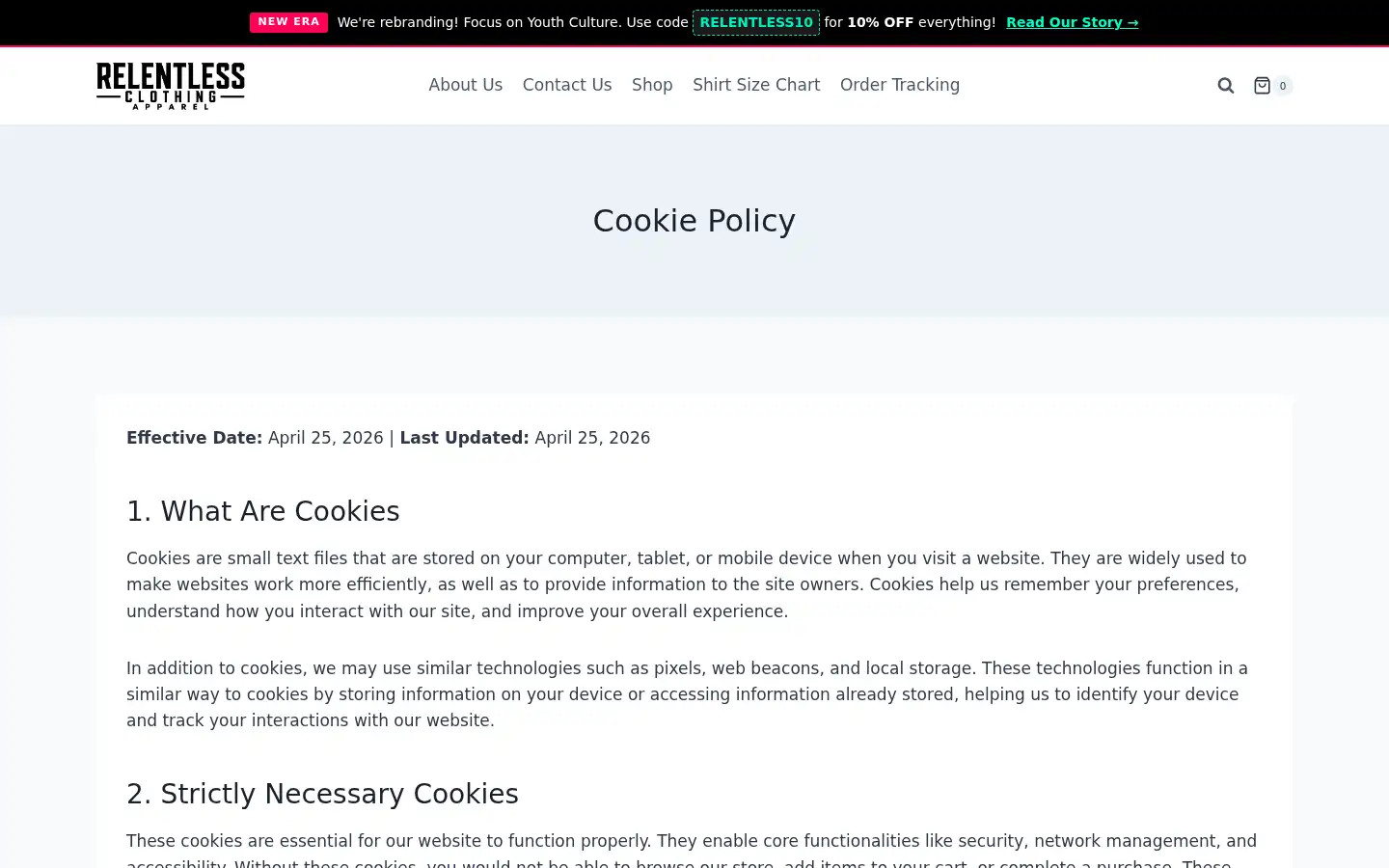The height and width of the screenshot is (868, 1389).
Task: Click the cart item count badge
Action: point(1283,86)
